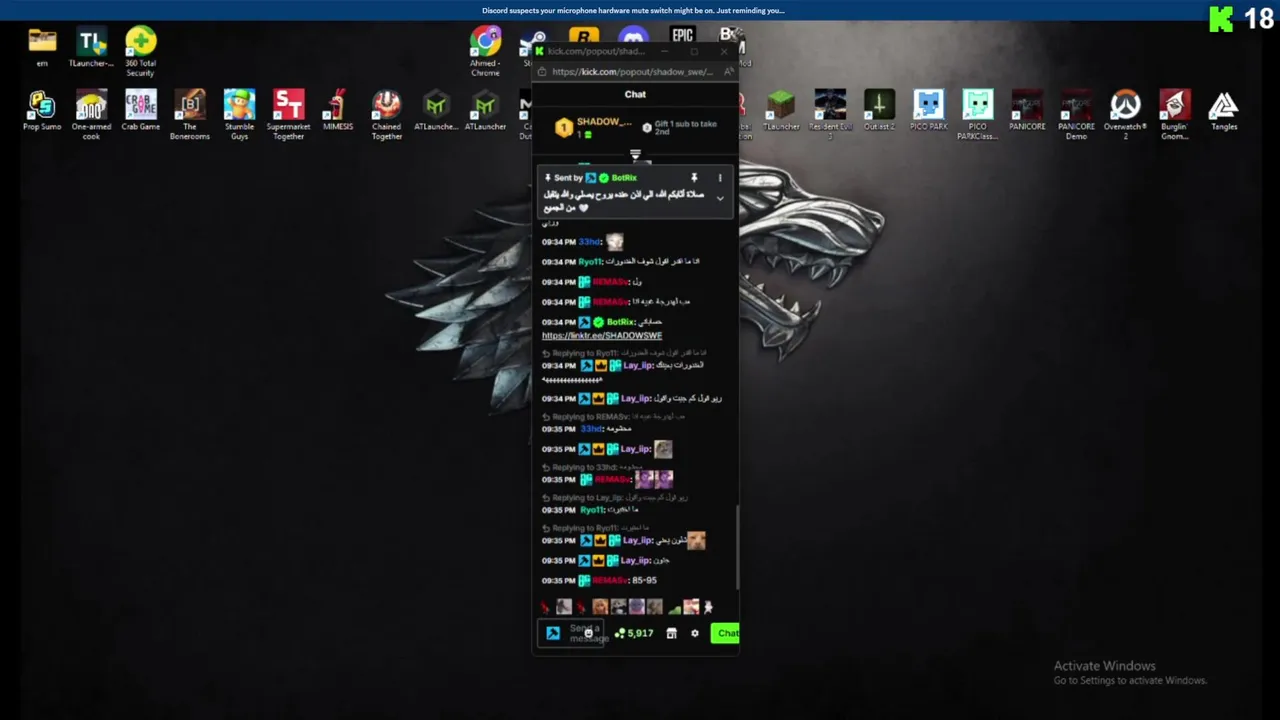Open chat settings gear icon
The image size is (1280, 720).
(x=695, y=633)
